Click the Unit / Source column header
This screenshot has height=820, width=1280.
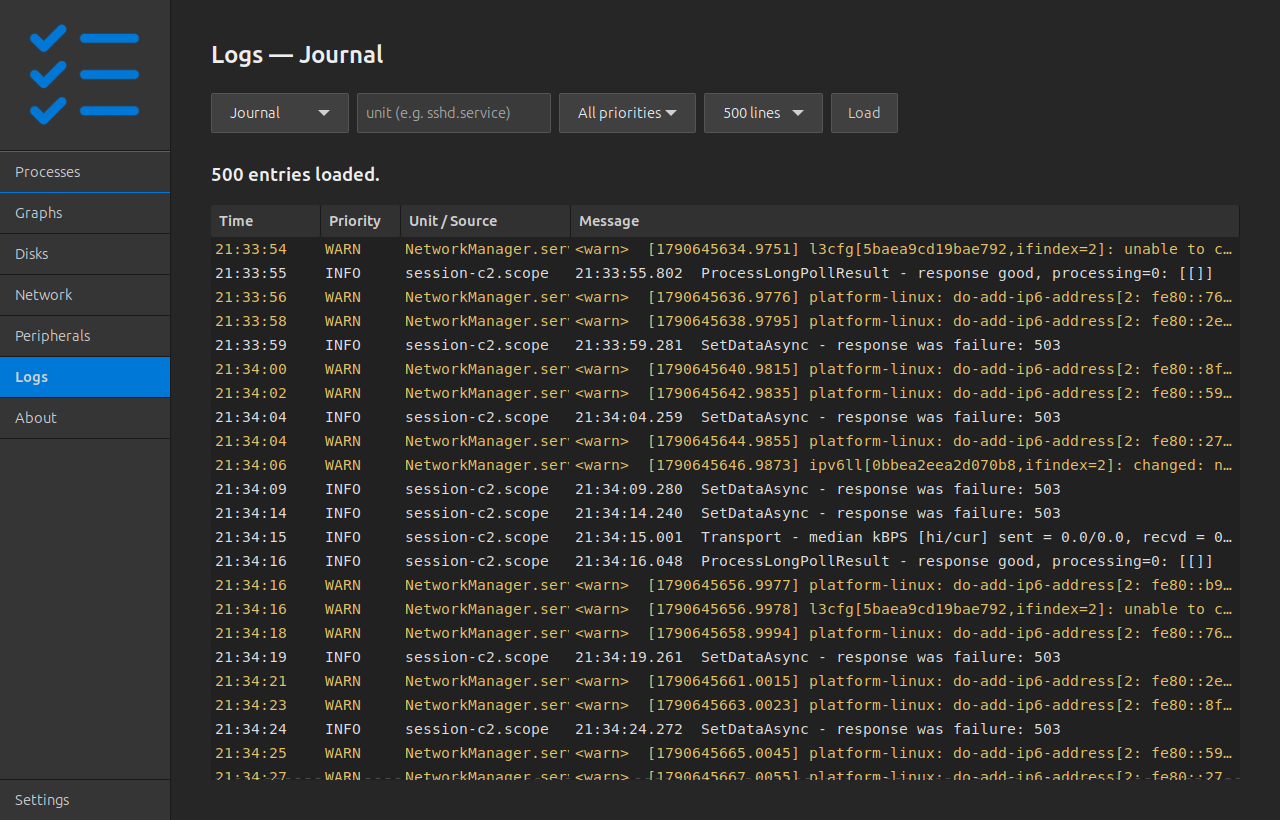pyautogui.click(x=486, y=221)
